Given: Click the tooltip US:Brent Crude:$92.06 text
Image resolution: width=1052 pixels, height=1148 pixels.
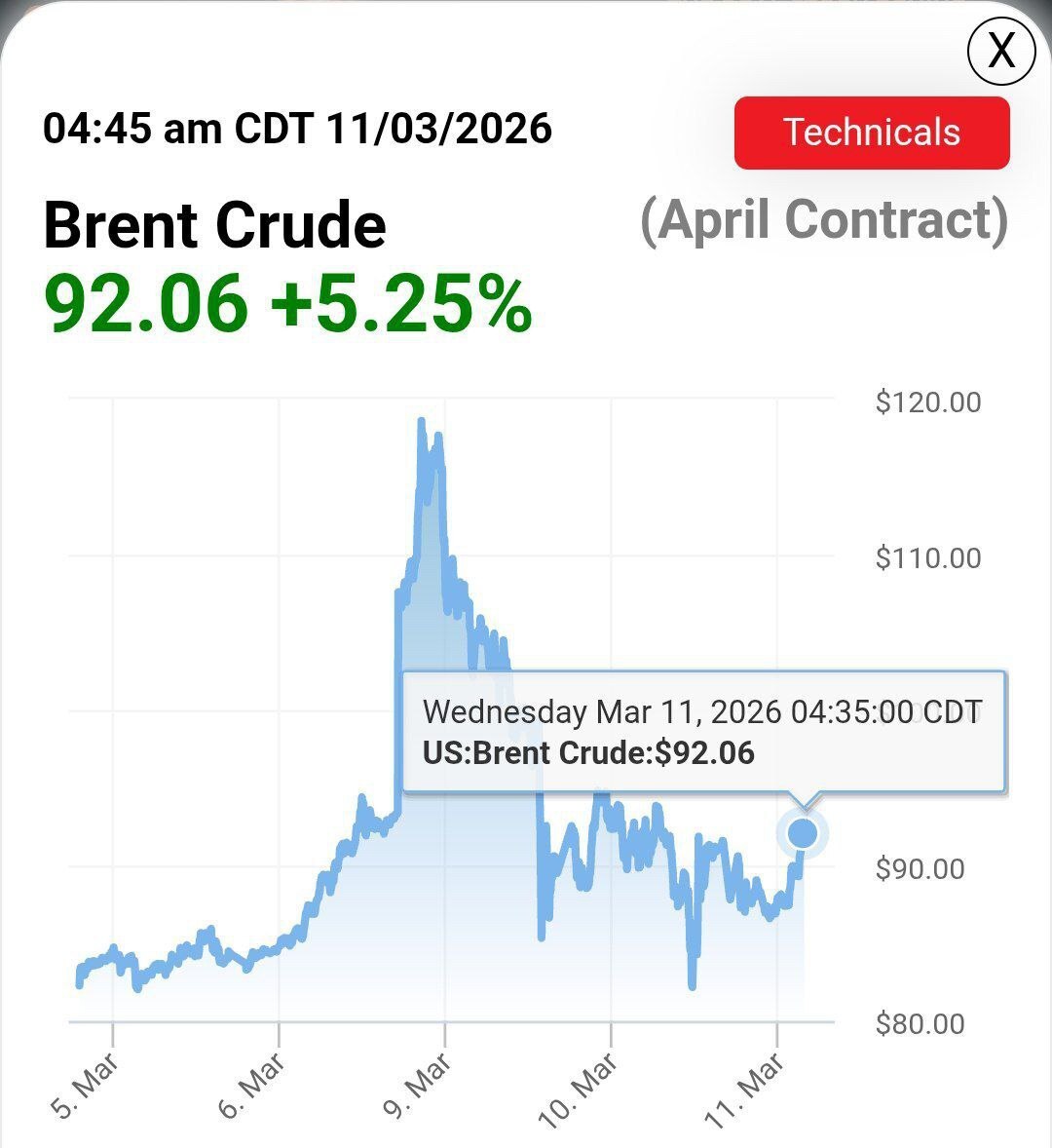Looking at the screenshot, I should tap(588, 752).
